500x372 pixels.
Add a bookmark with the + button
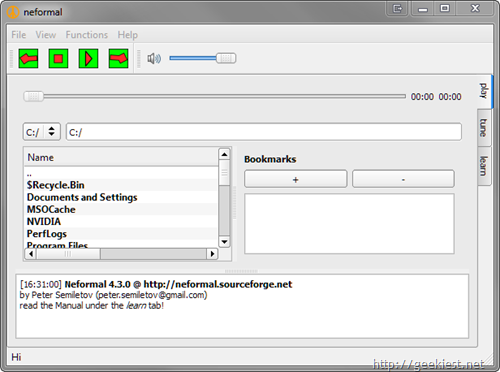click(x=296, y=179)
